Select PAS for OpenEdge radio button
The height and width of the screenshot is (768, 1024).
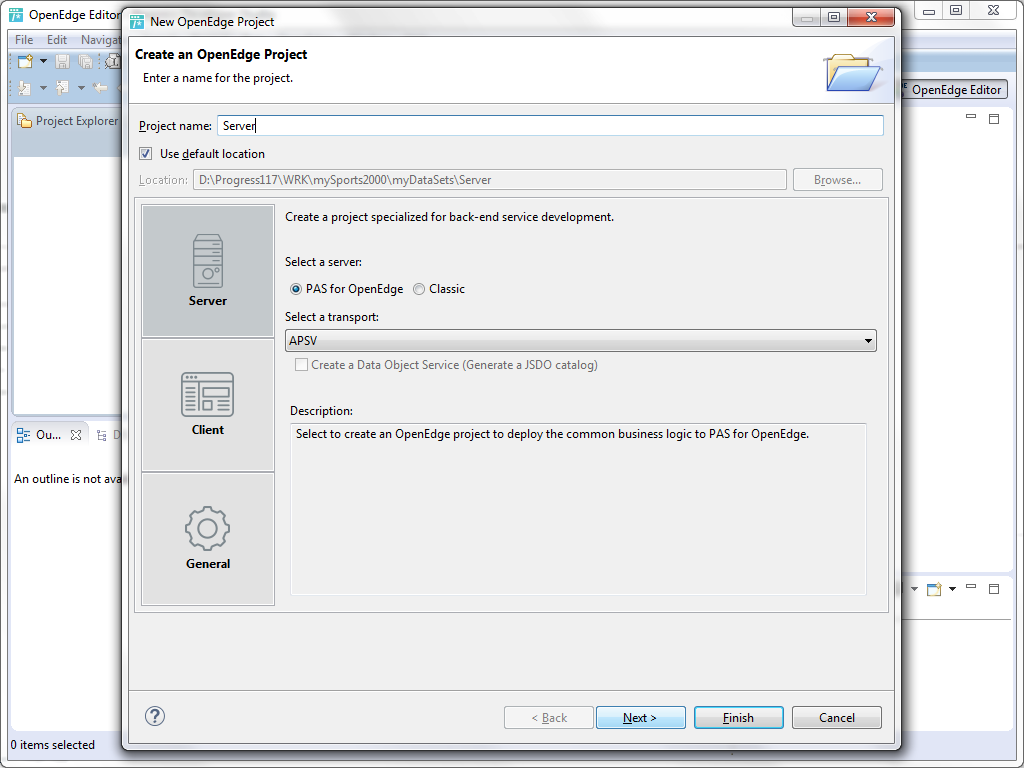(x=296, y=289)
